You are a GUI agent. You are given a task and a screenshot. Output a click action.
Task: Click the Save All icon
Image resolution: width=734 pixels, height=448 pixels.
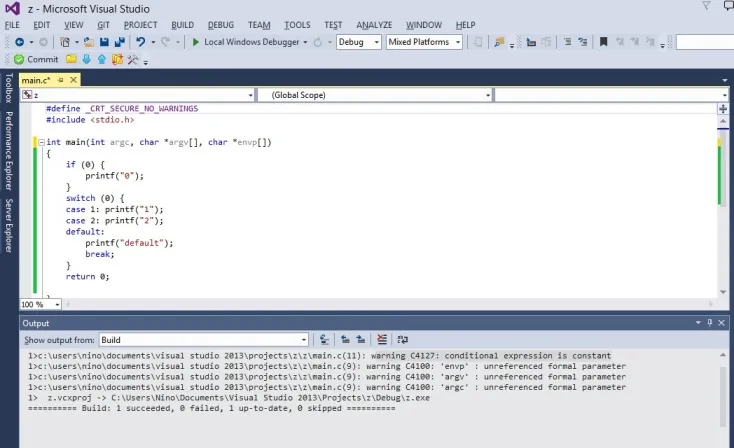point(120,42)
